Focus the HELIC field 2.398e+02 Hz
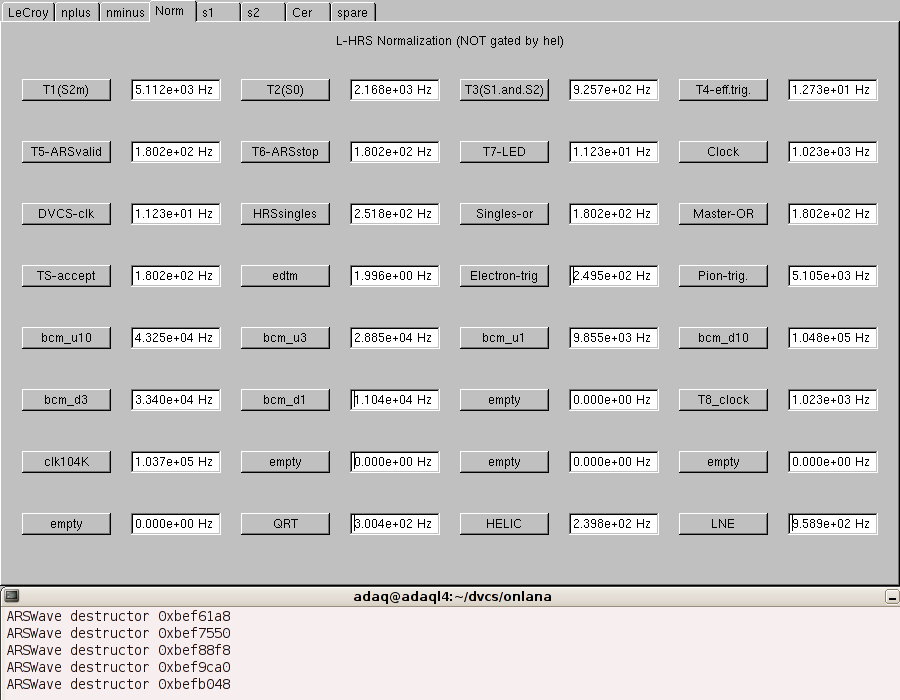The height and width of the screenshot is (700, 900). pos(614,523)
